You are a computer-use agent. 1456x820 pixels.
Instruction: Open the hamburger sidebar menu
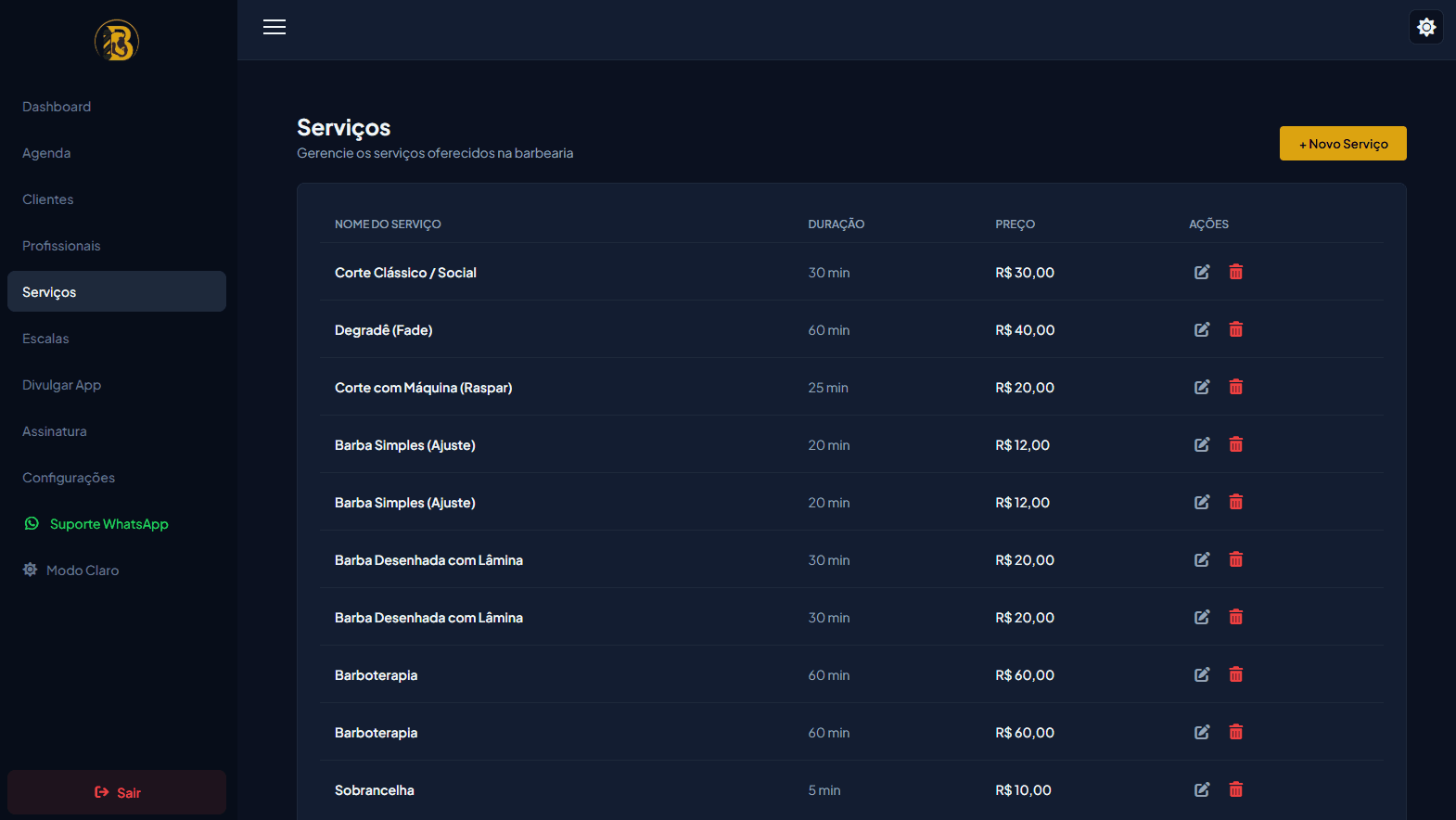(275, 27)
